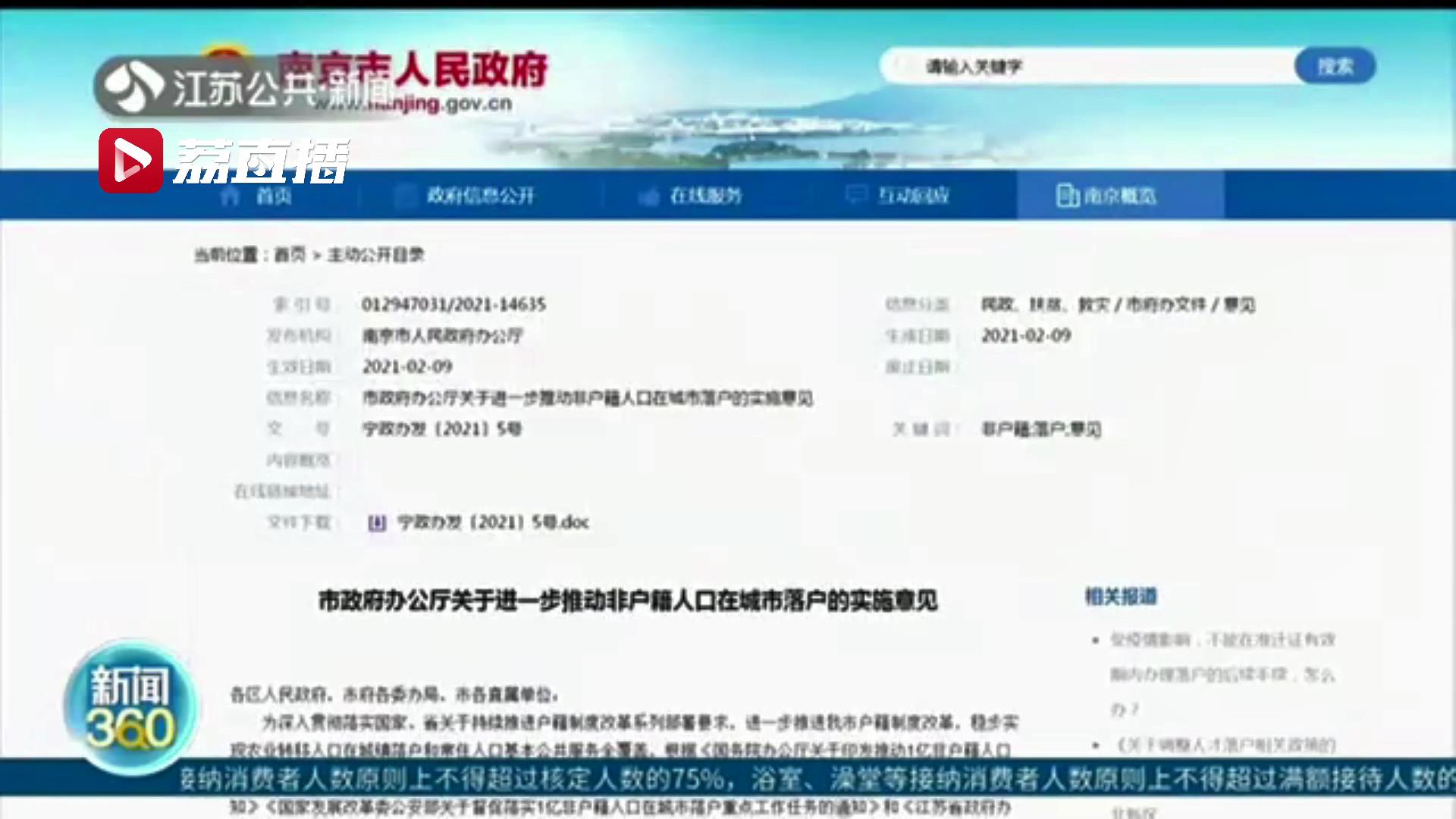The height and width of the screenshot is (819, 1456).
Task: Click the 在线服务 service icon
Action: pyautogui.click(x=648, y=196)
